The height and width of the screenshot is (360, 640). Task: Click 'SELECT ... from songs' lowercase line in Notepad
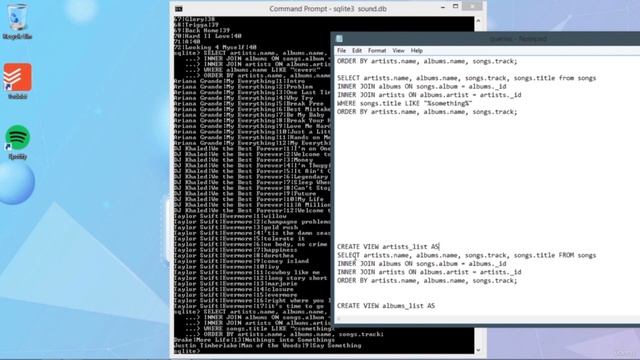(467, 78)
